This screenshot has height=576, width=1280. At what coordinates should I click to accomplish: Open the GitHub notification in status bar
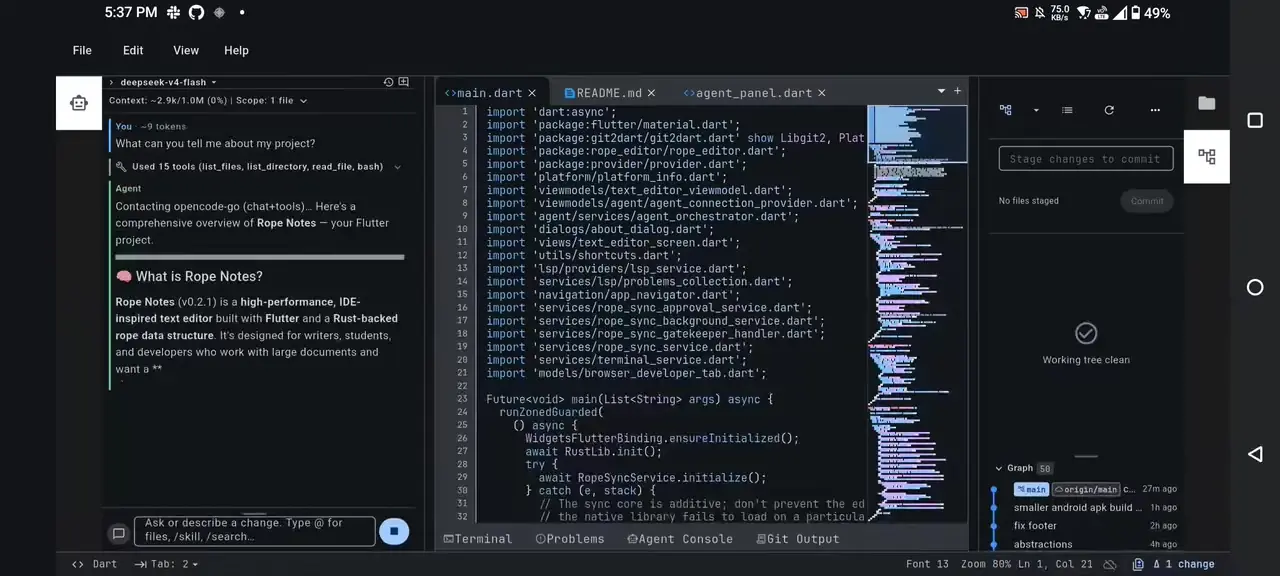point(196,13)
